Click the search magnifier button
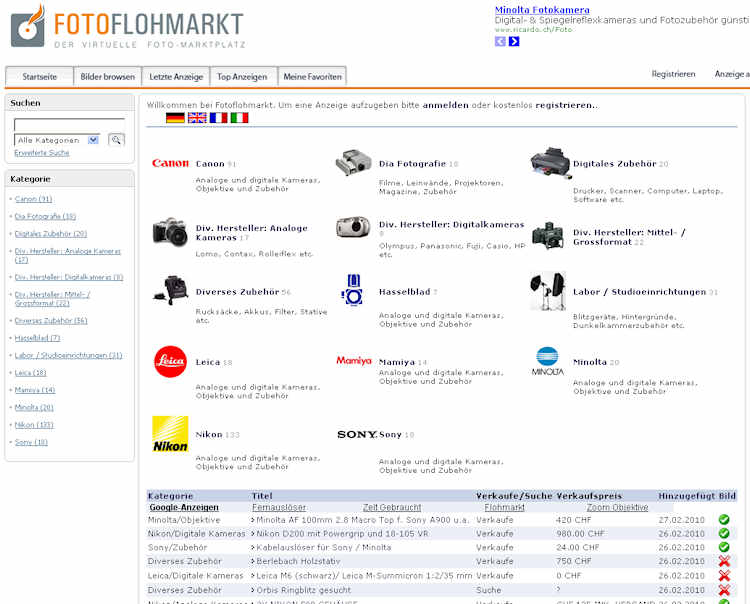The width and height of the screenshot is (750, 604). click(x=116, y=140)
